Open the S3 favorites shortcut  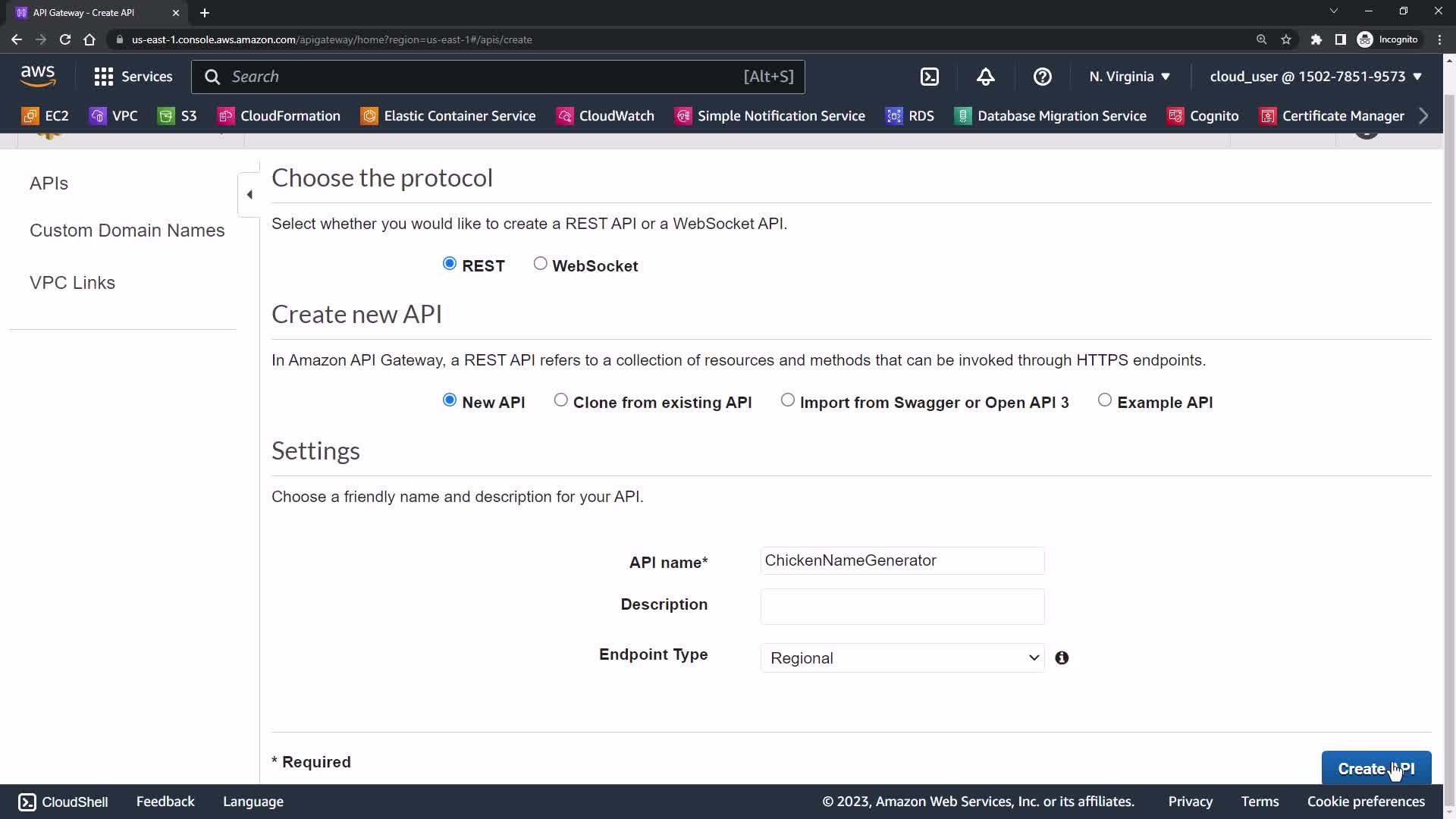[177, 116]
